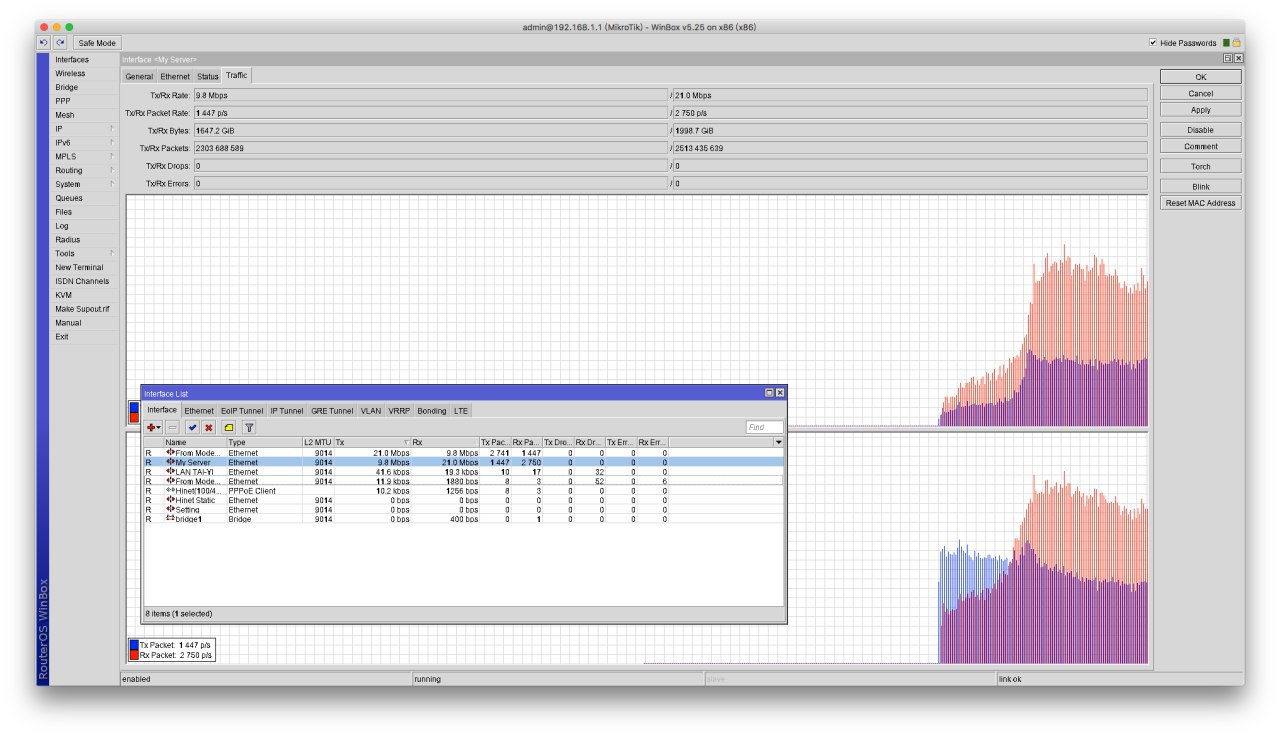Select the bridge1 interface row
The height and width of the screenshot is (736, 1280).
(x=462, y=519)
